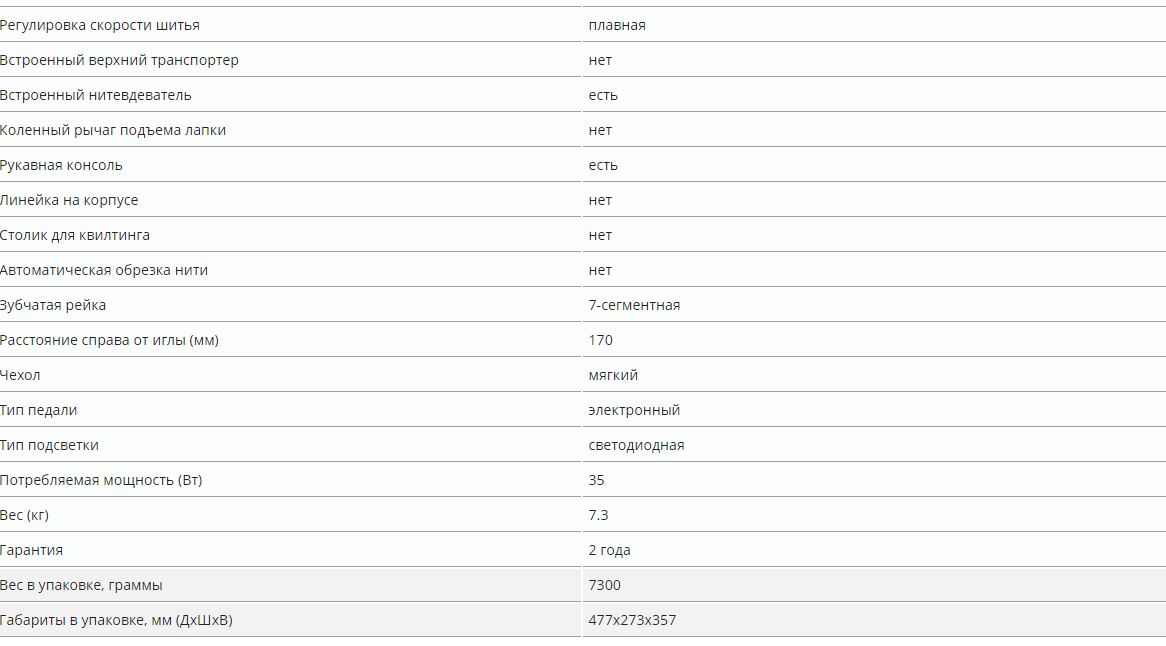Click the warranty value '2 года'

pos(609,549)
